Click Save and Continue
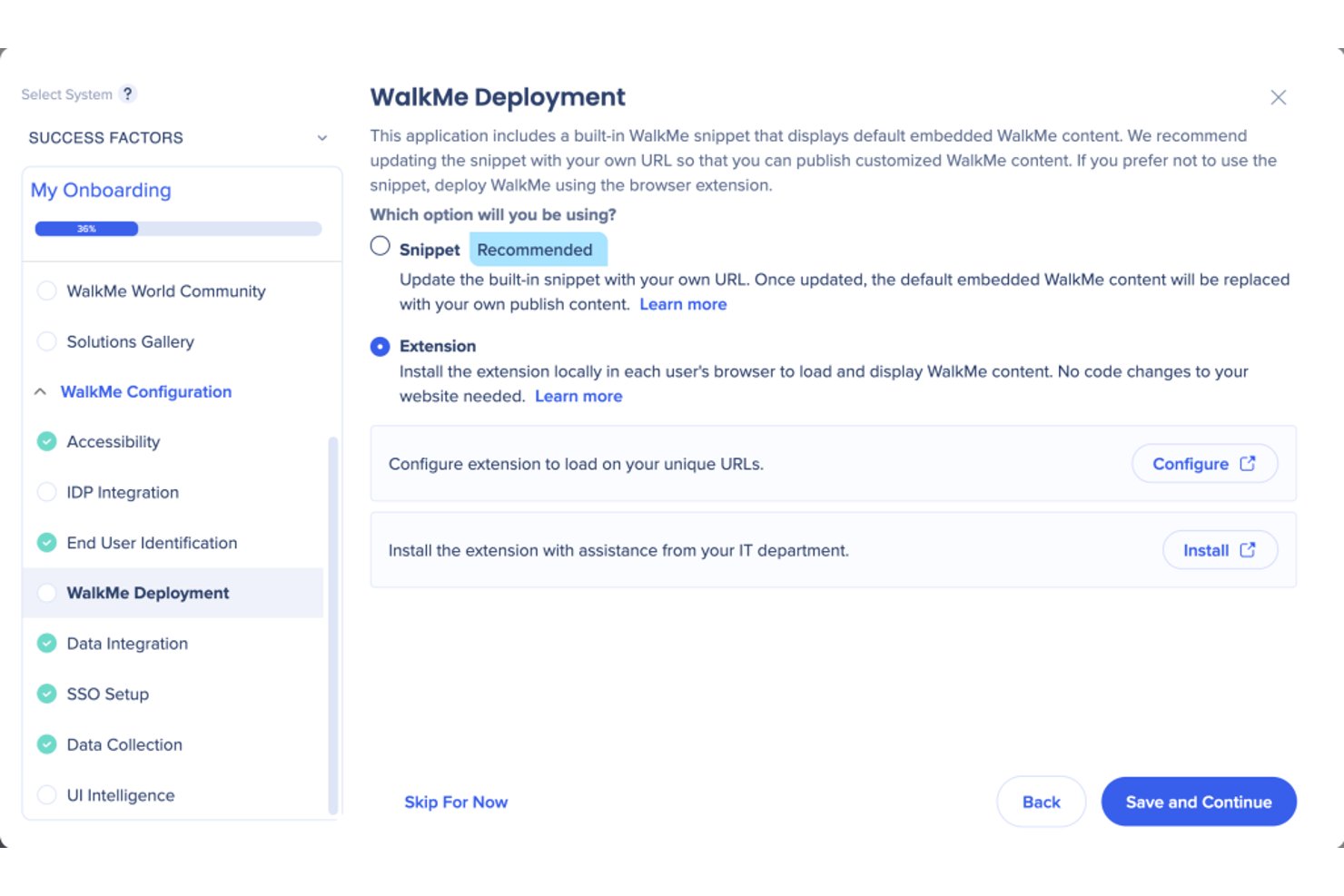The height and width of the screenshot is (896, 1344). 1199,802
